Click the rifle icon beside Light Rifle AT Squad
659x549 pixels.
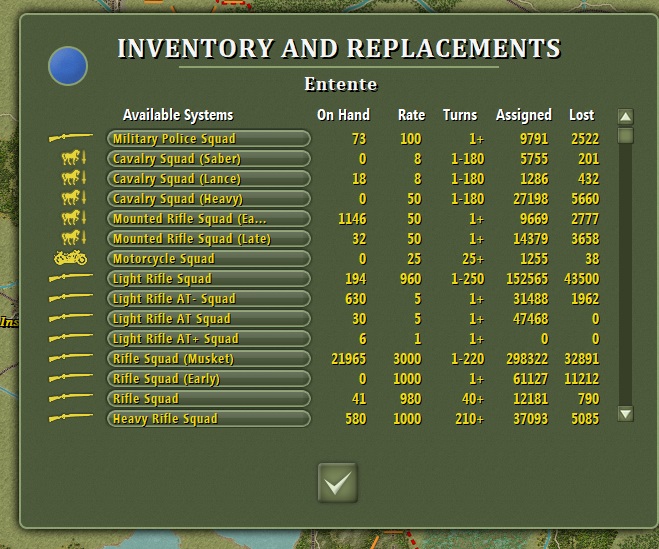click(71, 317)
